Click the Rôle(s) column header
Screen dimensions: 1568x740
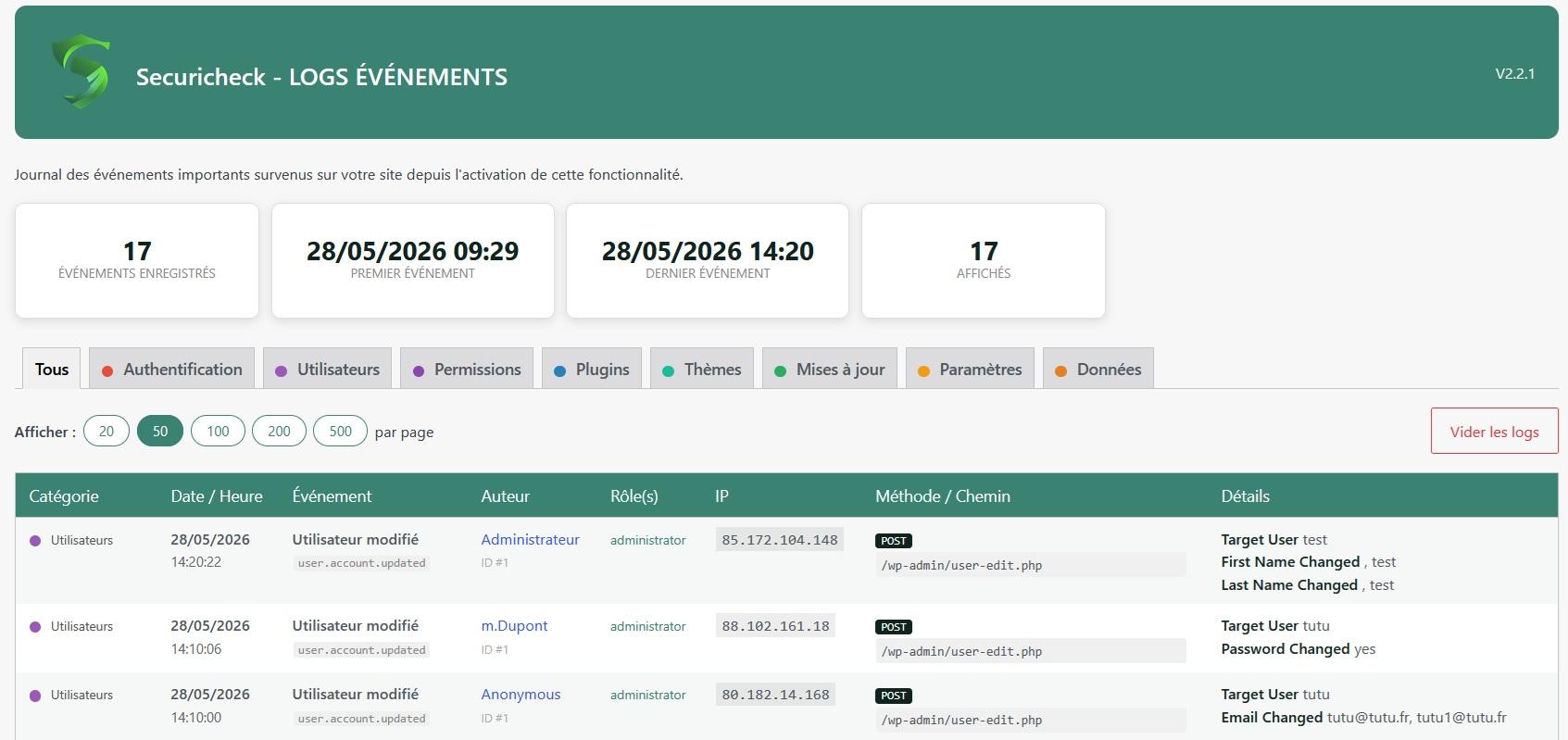(634, 496)
